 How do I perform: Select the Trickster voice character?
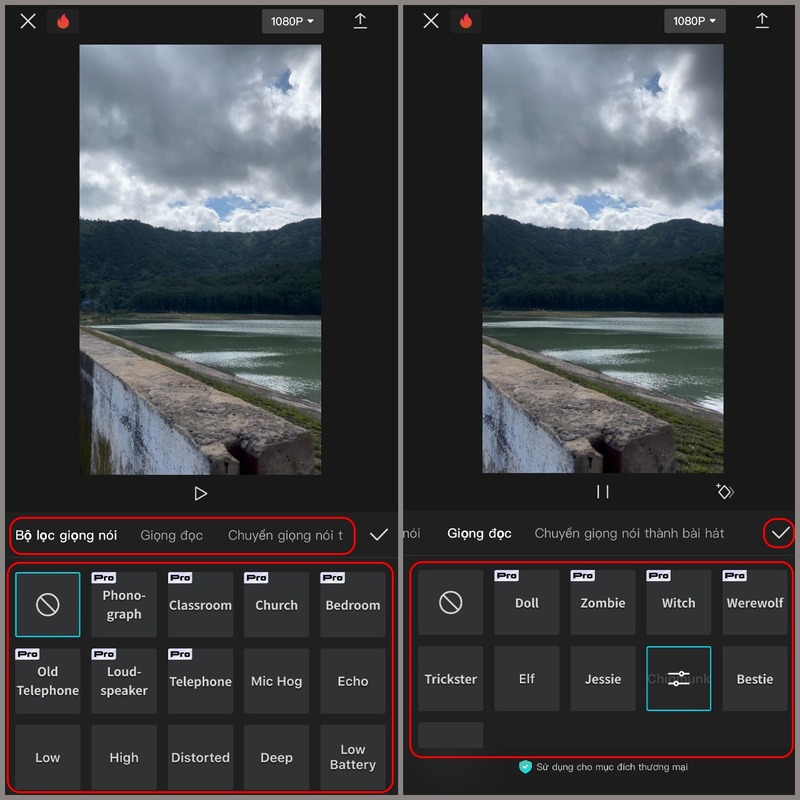tap(450, 679)
